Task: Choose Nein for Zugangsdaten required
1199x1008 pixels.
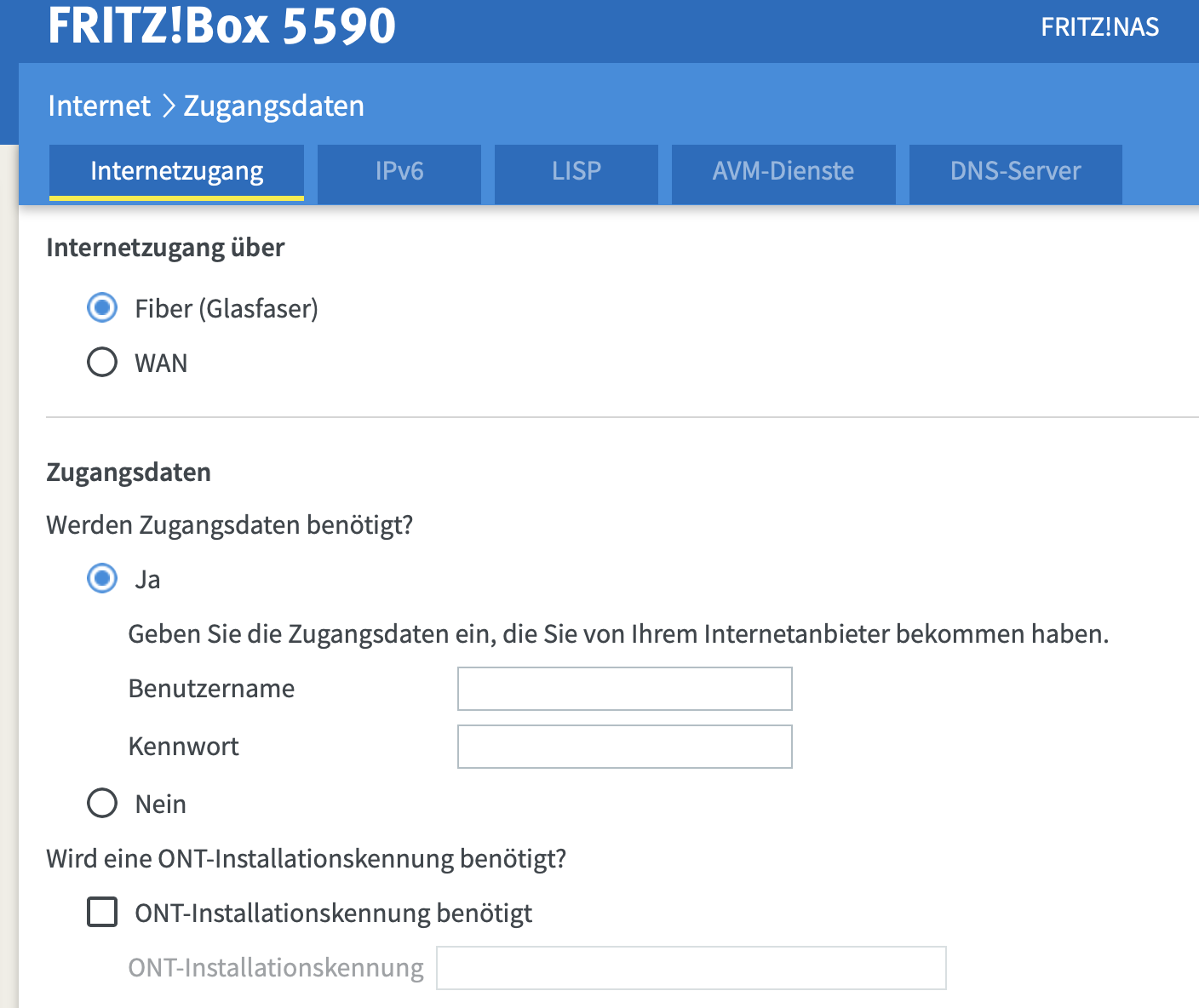Action: click(x=102, y=803)
